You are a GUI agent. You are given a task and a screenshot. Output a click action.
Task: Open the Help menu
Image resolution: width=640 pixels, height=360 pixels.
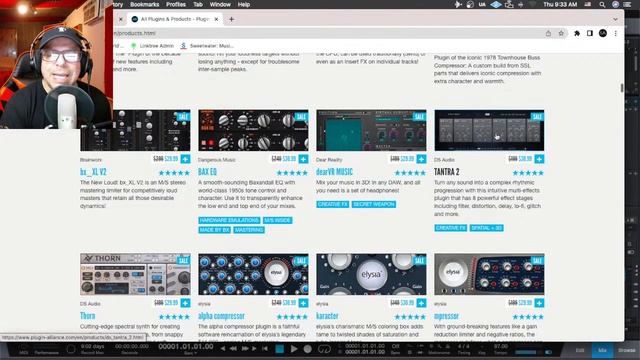click(x=244, y=4)
